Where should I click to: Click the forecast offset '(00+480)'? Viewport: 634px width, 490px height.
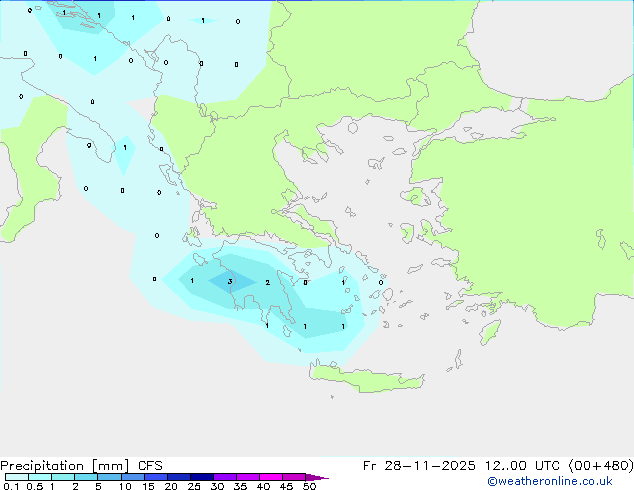click(x=601, y=466)
